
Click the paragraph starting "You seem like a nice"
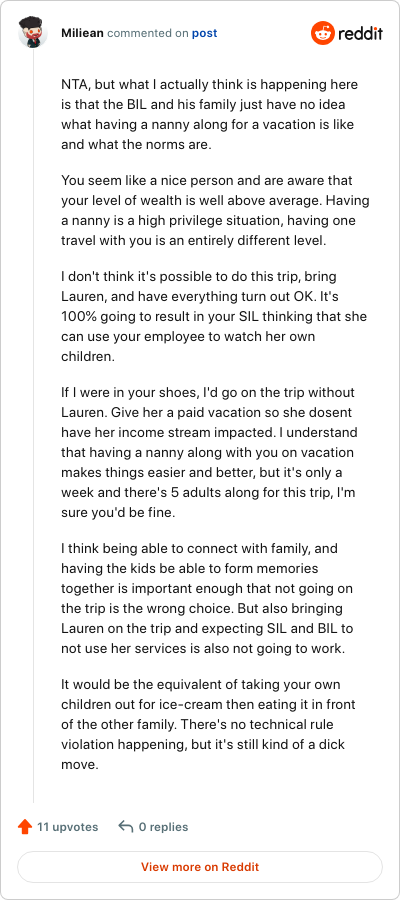[x=215, y=211]
